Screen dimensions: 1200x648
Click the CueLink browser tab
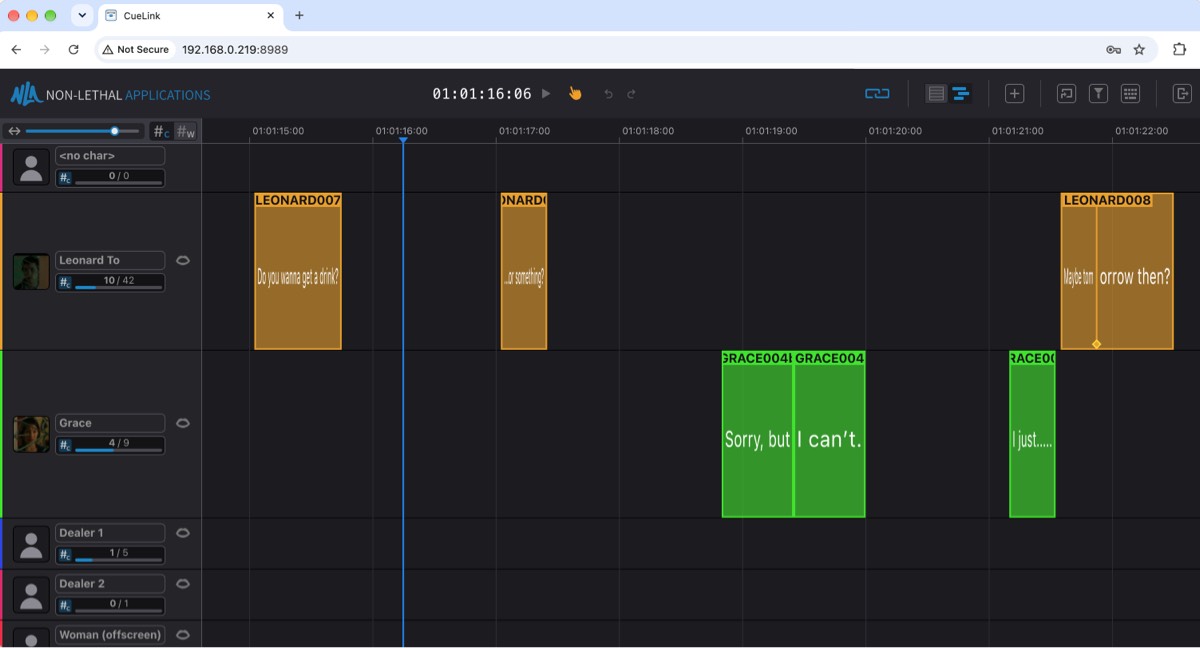tap(192, 16)
